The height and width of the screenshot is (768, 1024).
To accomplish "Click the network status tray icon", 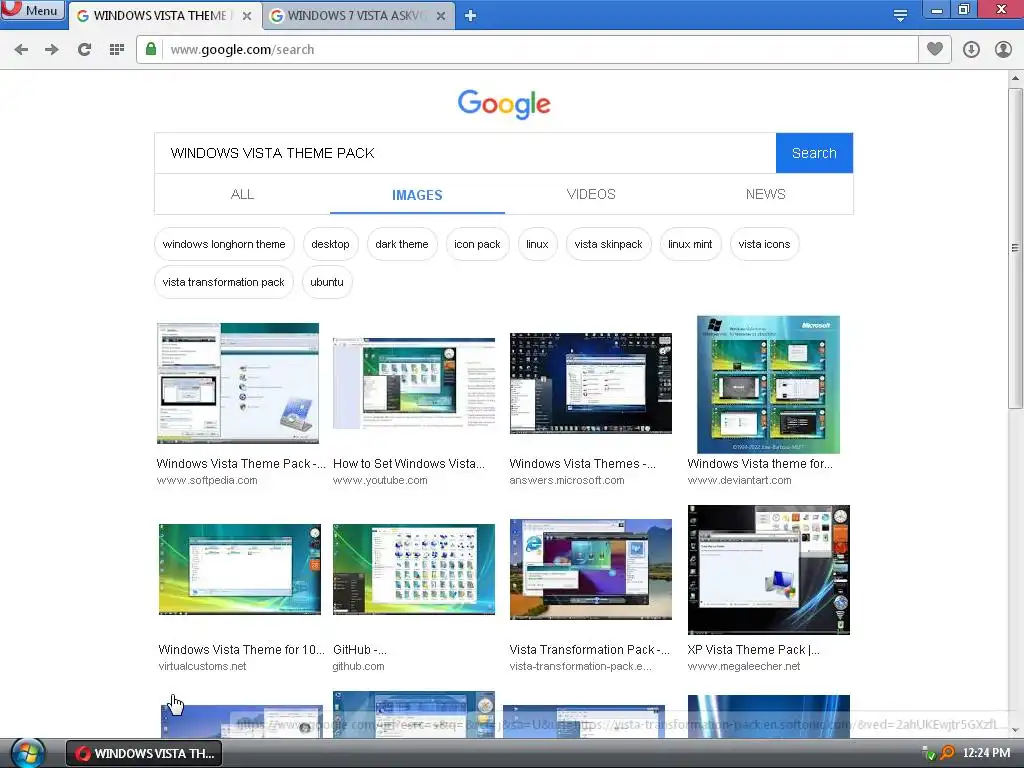I will click(929, 754).
